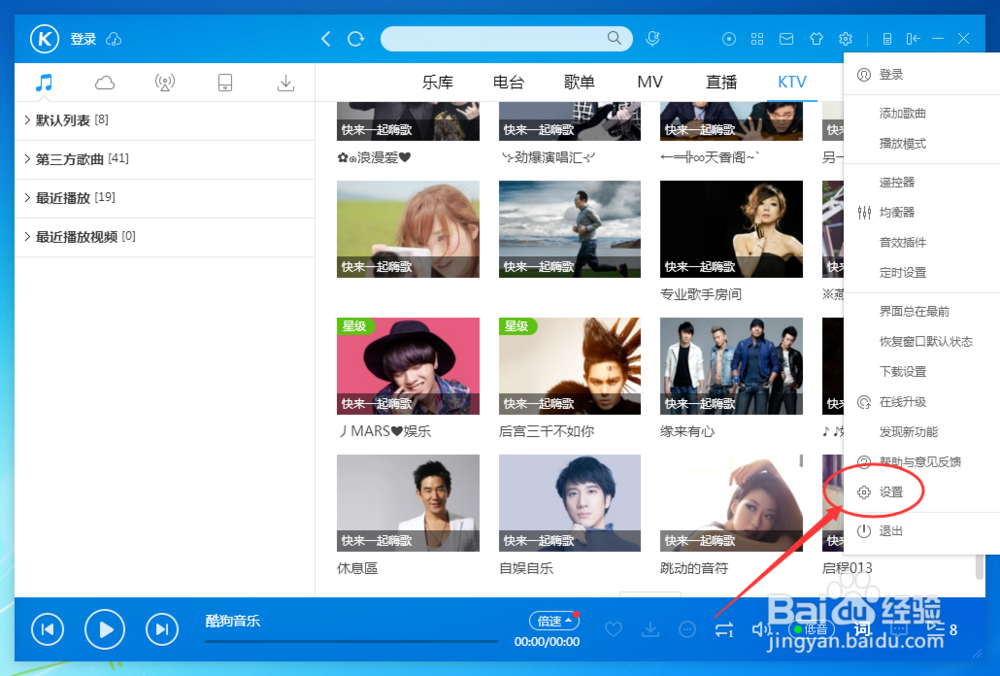The width and height of the screenshot is (1000, 676).
Task: Choose 播放模式 in the menu
Action: click(902, 143)
